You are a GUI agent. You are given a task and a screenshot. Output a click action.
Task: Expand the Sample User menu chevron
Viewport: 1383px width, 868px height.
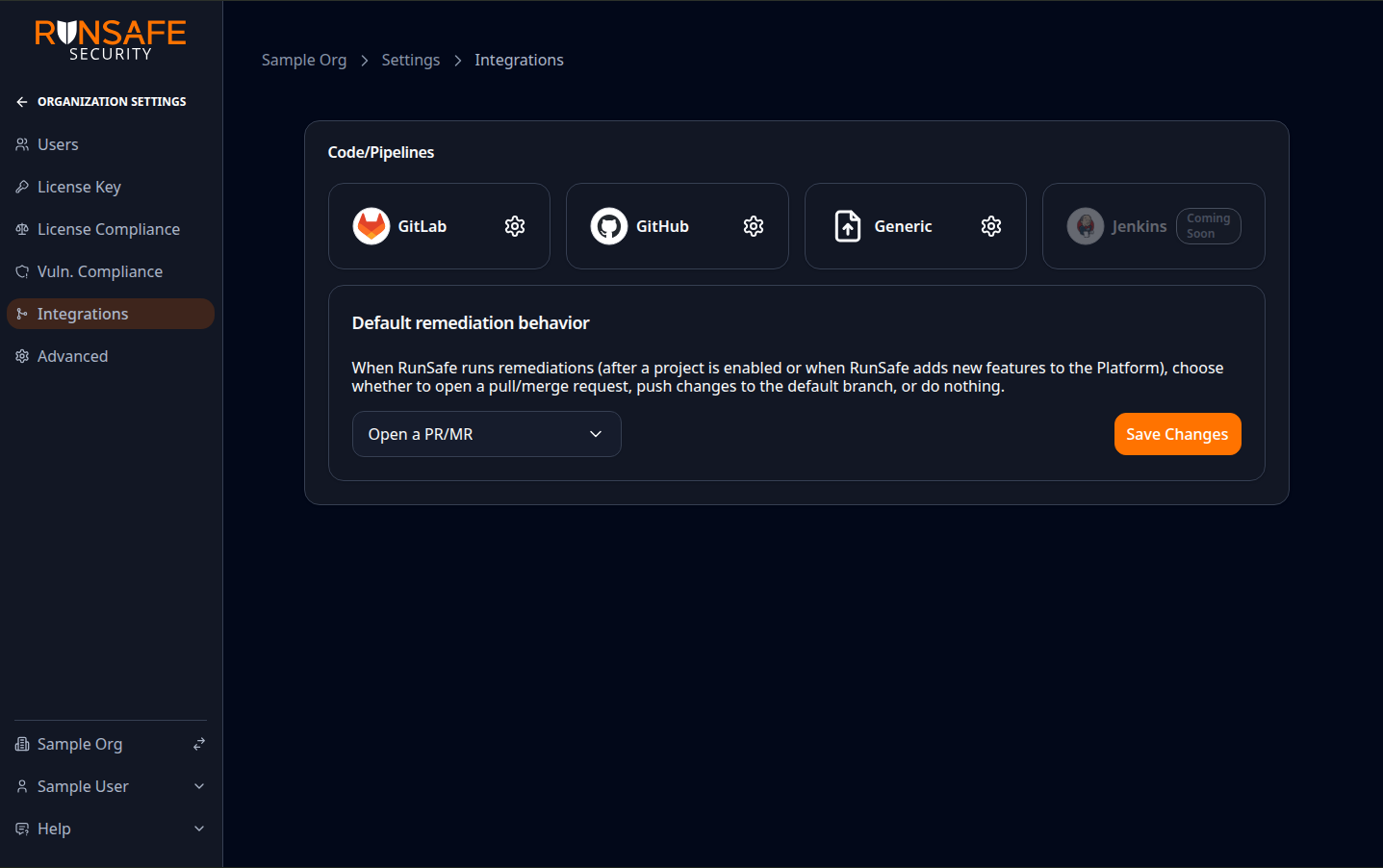click(199, 786)
